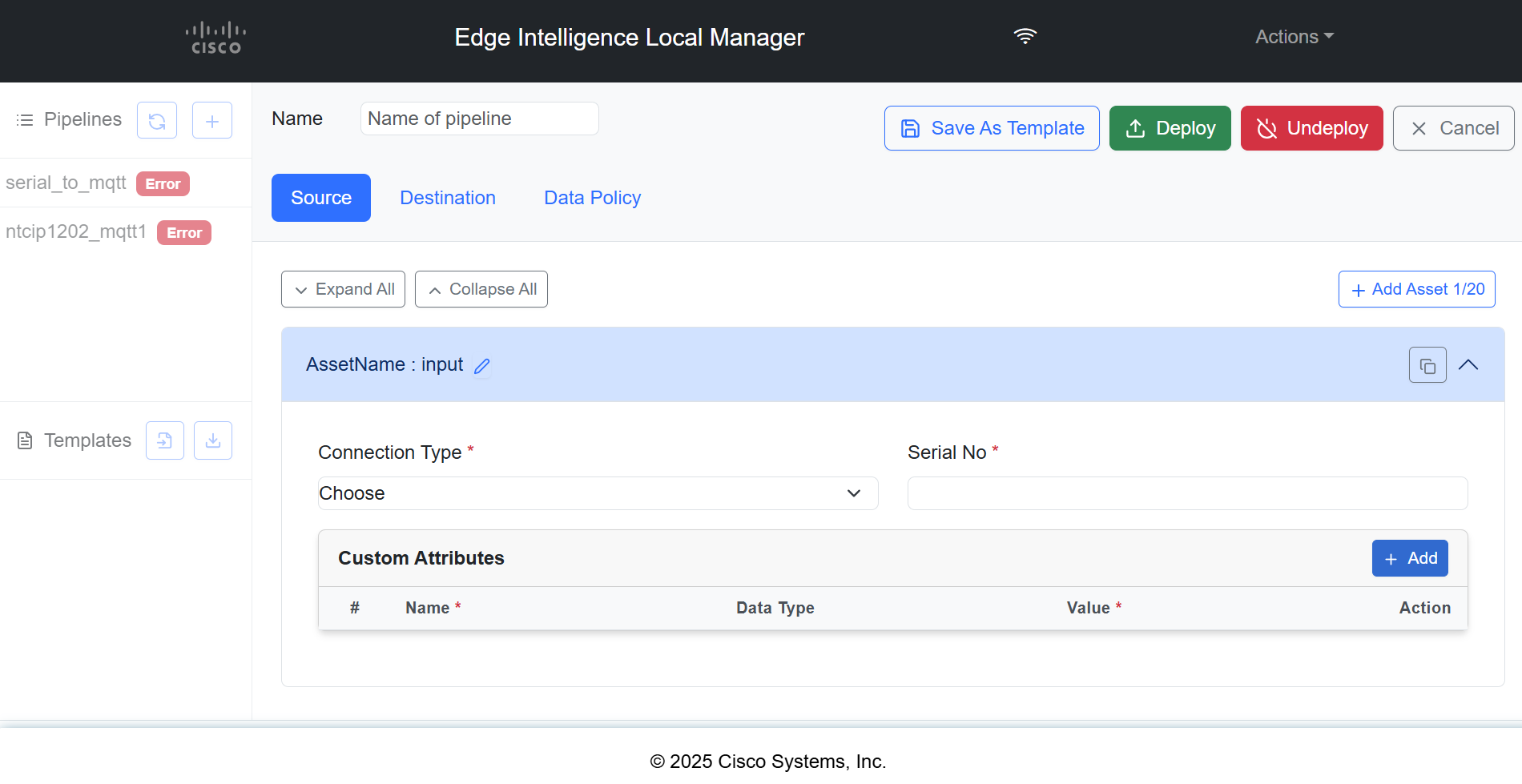Click Error badge on serial_to_mqtt
The image size is (1522, 784).
coord(163,183)
